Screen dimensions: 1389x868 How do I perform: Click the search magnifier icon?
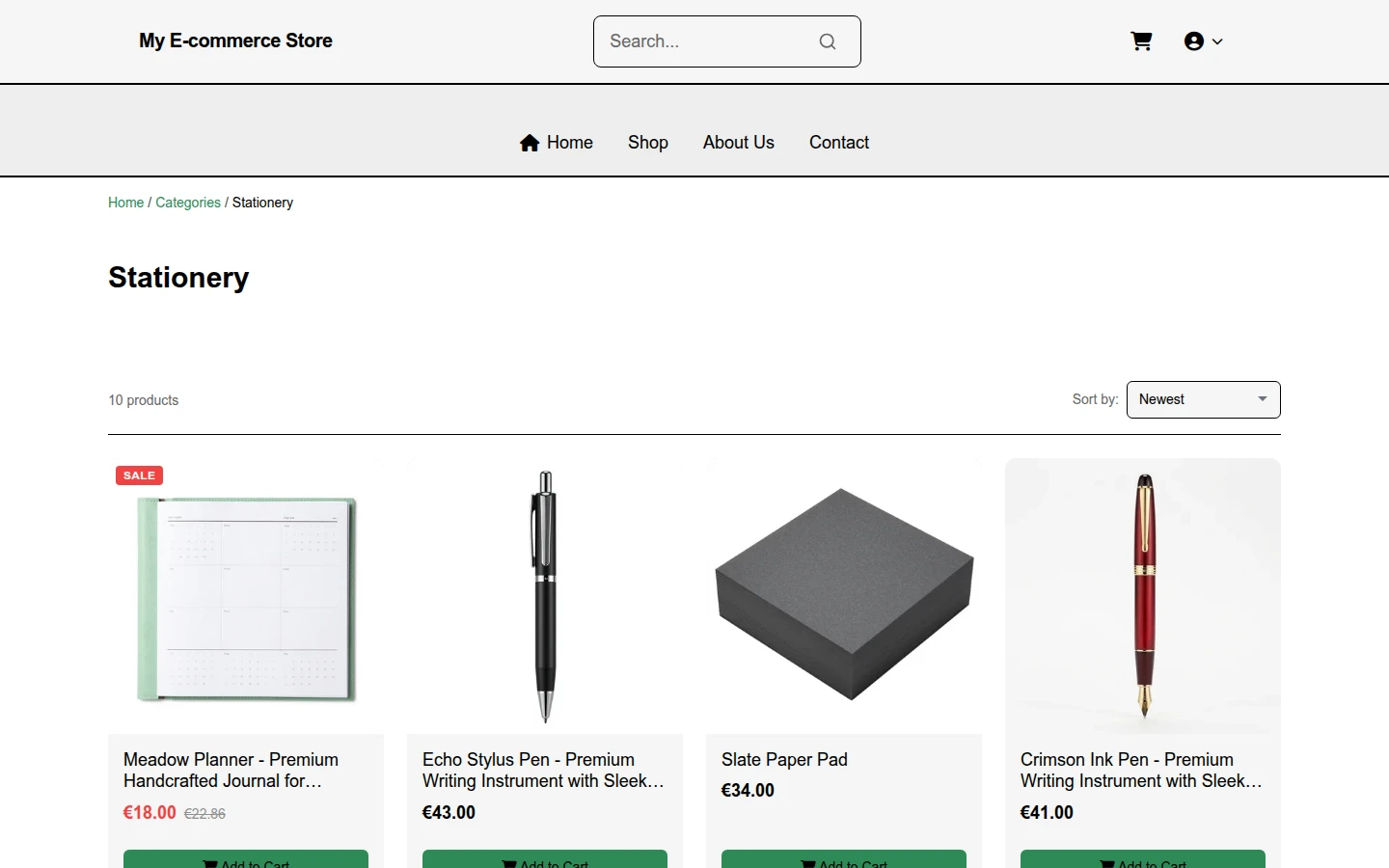pyautogui.click(x=828, y=41)
